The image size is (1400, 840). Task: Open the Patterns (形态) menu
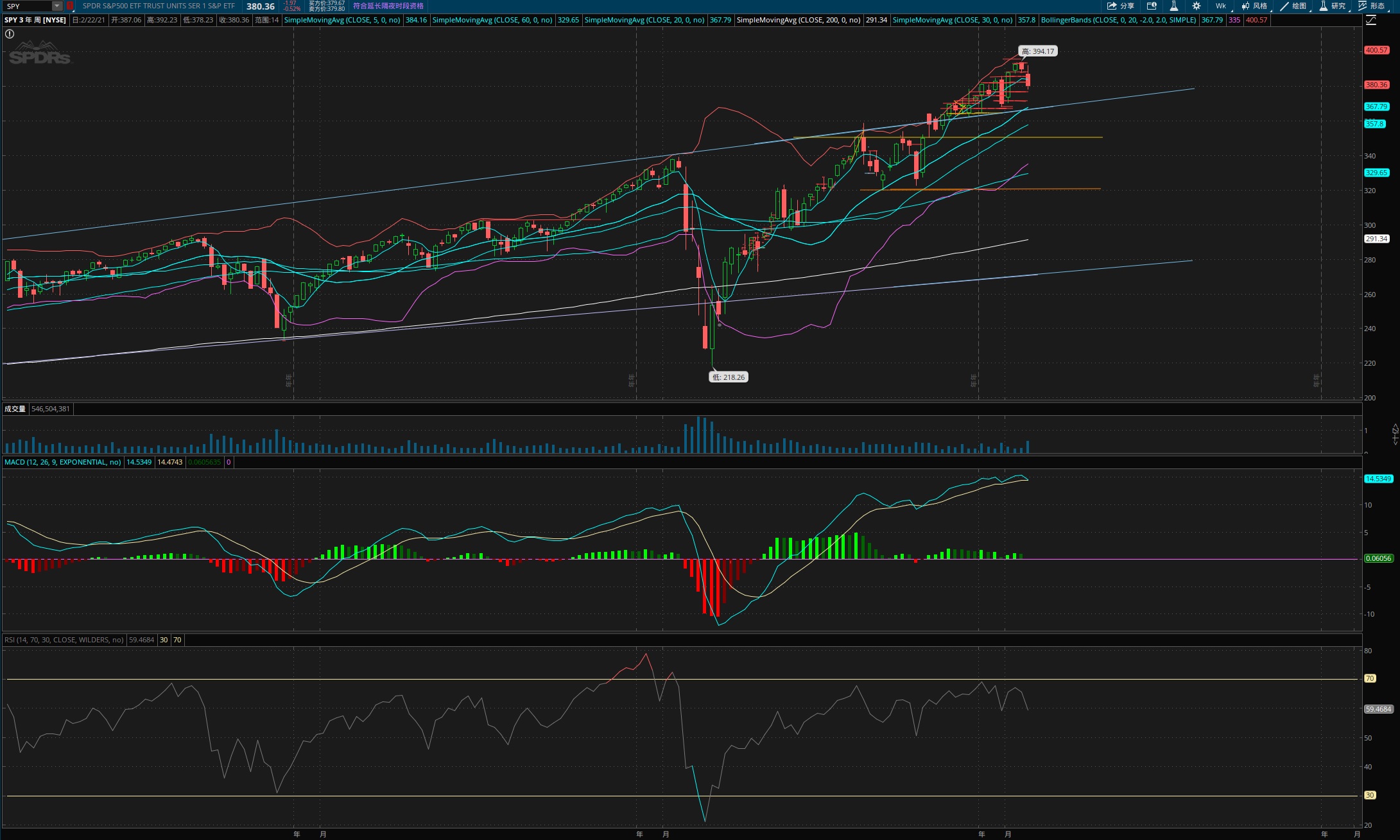pyautogui.click(x=1371, y=6)
